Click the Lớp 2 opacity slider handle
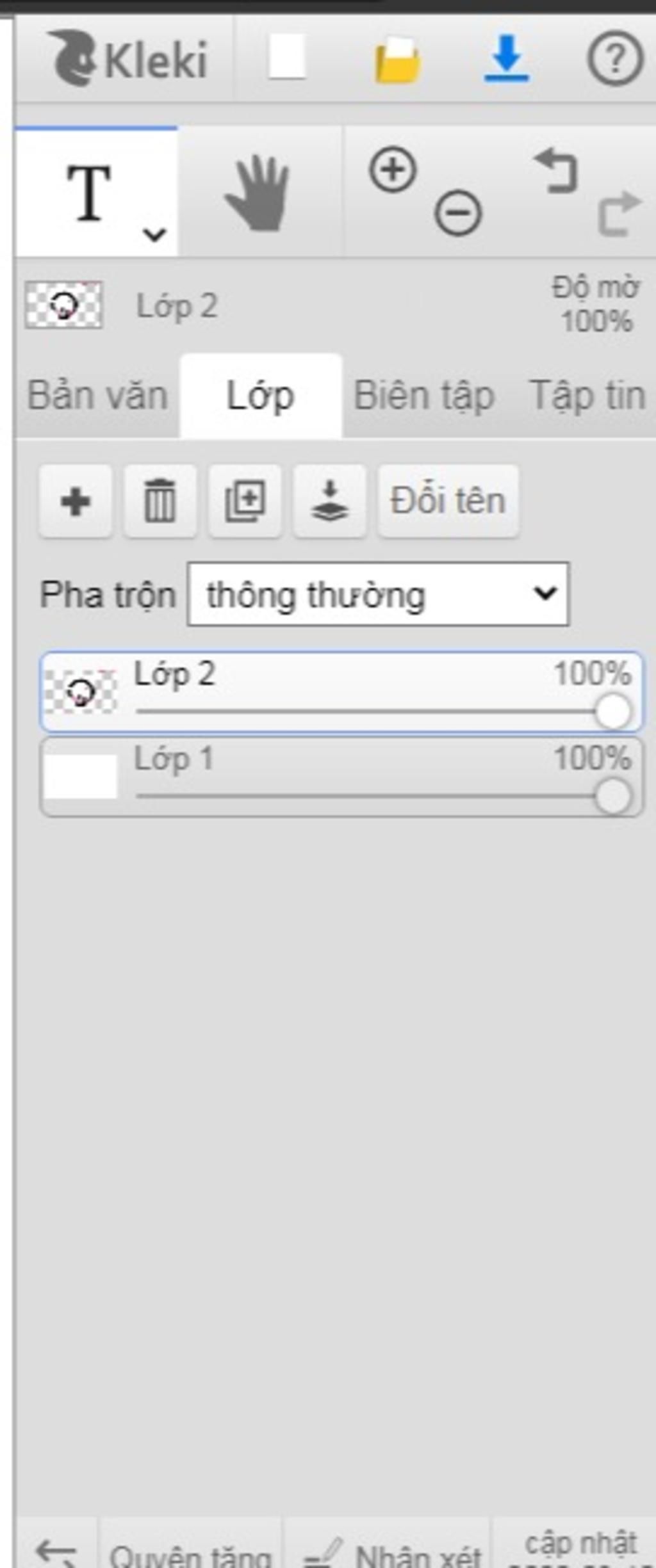Screen dimensions: 656x1568 coord(613,711)
